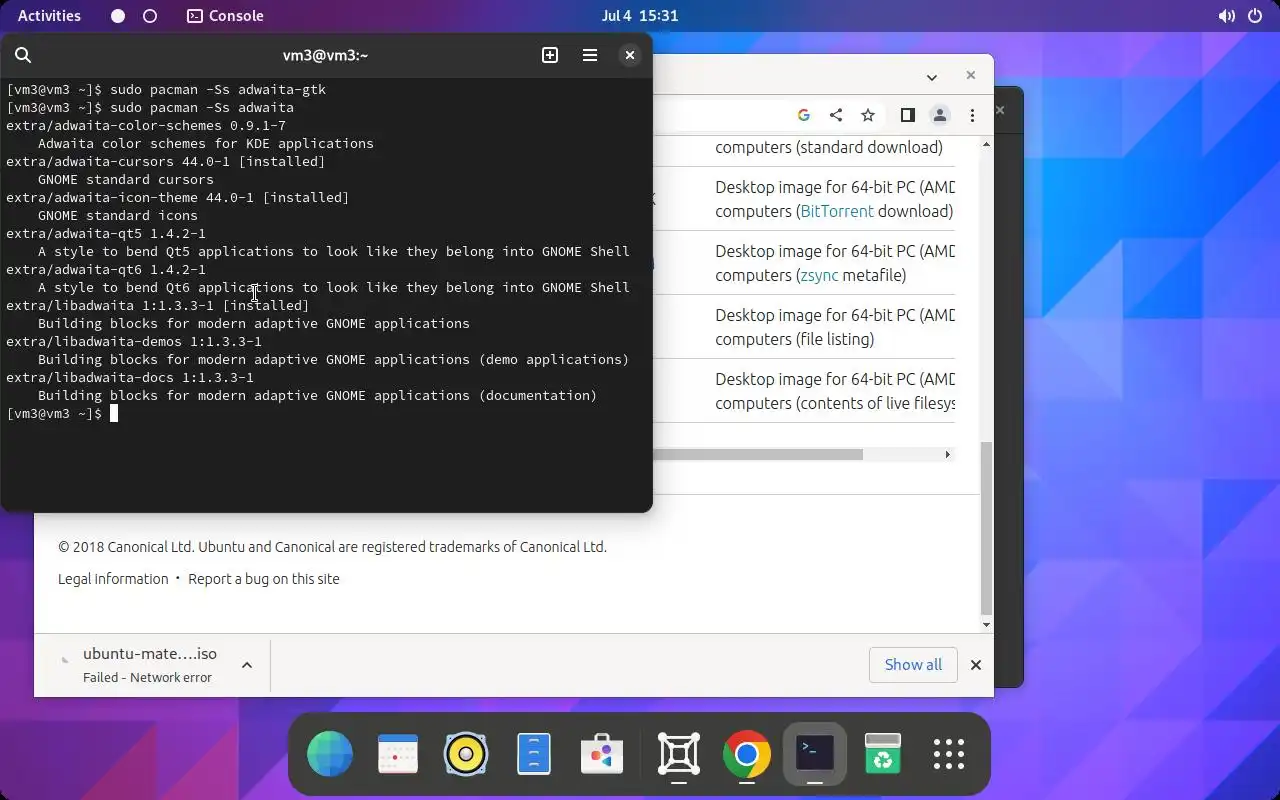Open Software store from the dock
This screenshot has width=1280, height=800.
[602, 754]
